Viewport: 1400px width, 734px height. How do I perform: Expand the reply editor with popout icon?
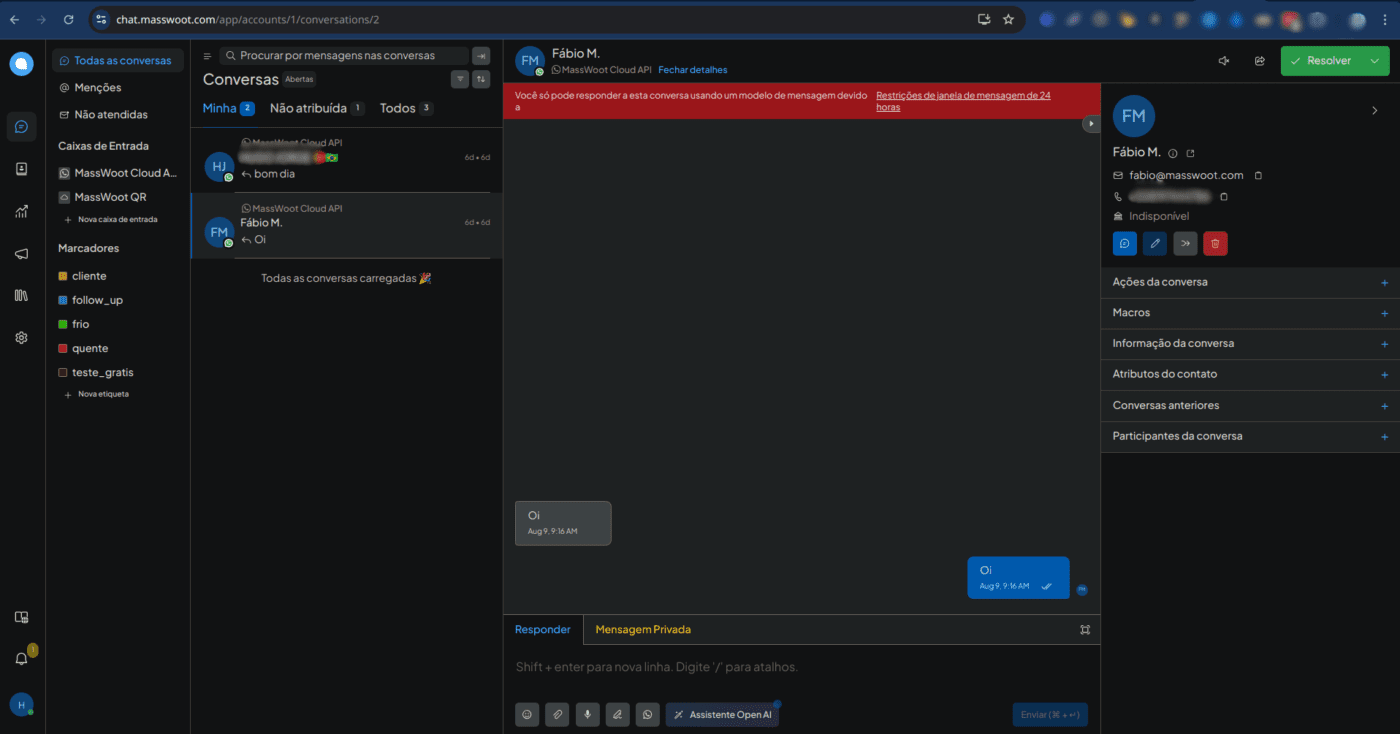point(1085,630)
